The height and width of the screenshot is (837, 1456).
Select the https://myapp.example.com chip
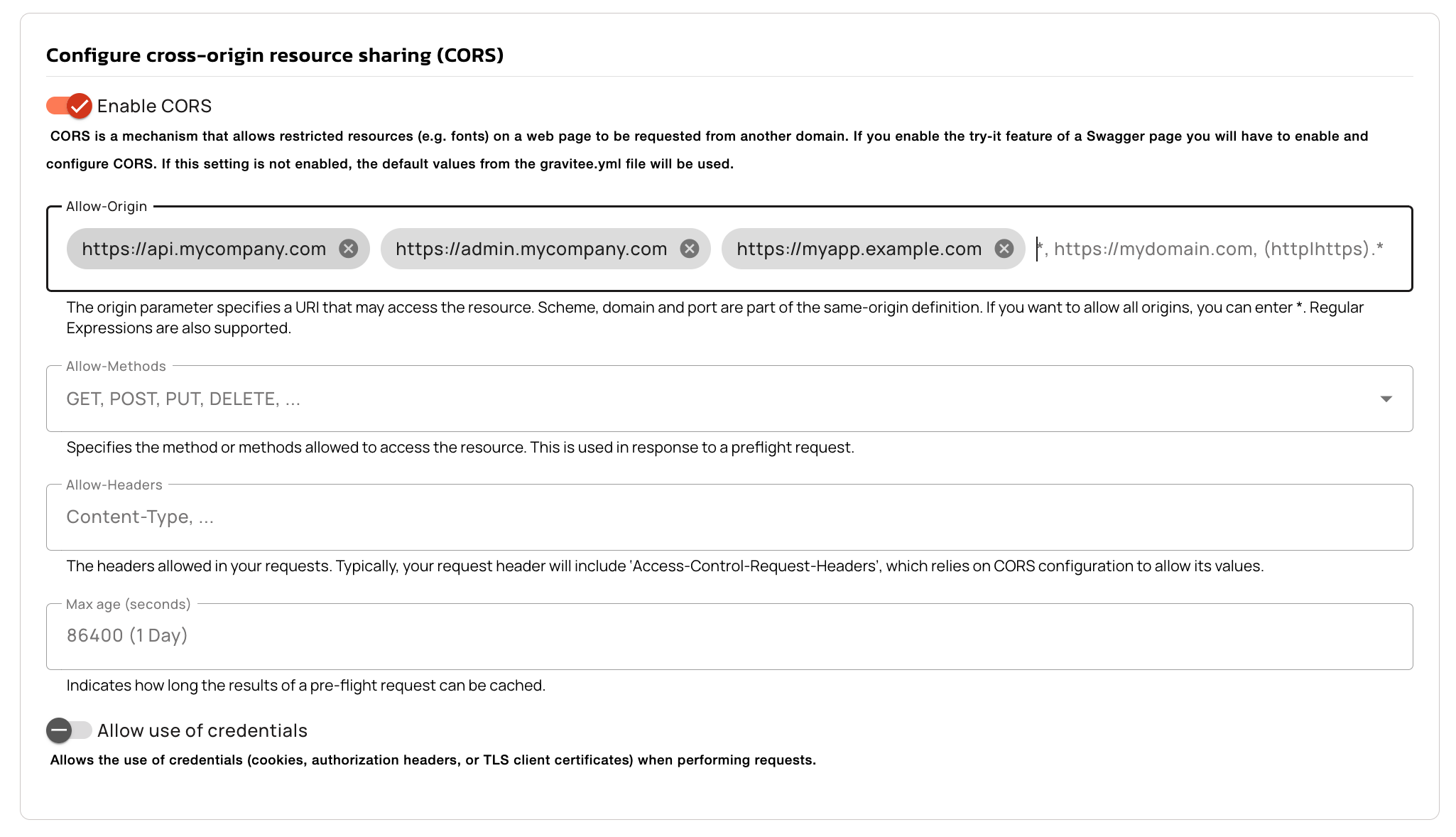tap(859, 249)
